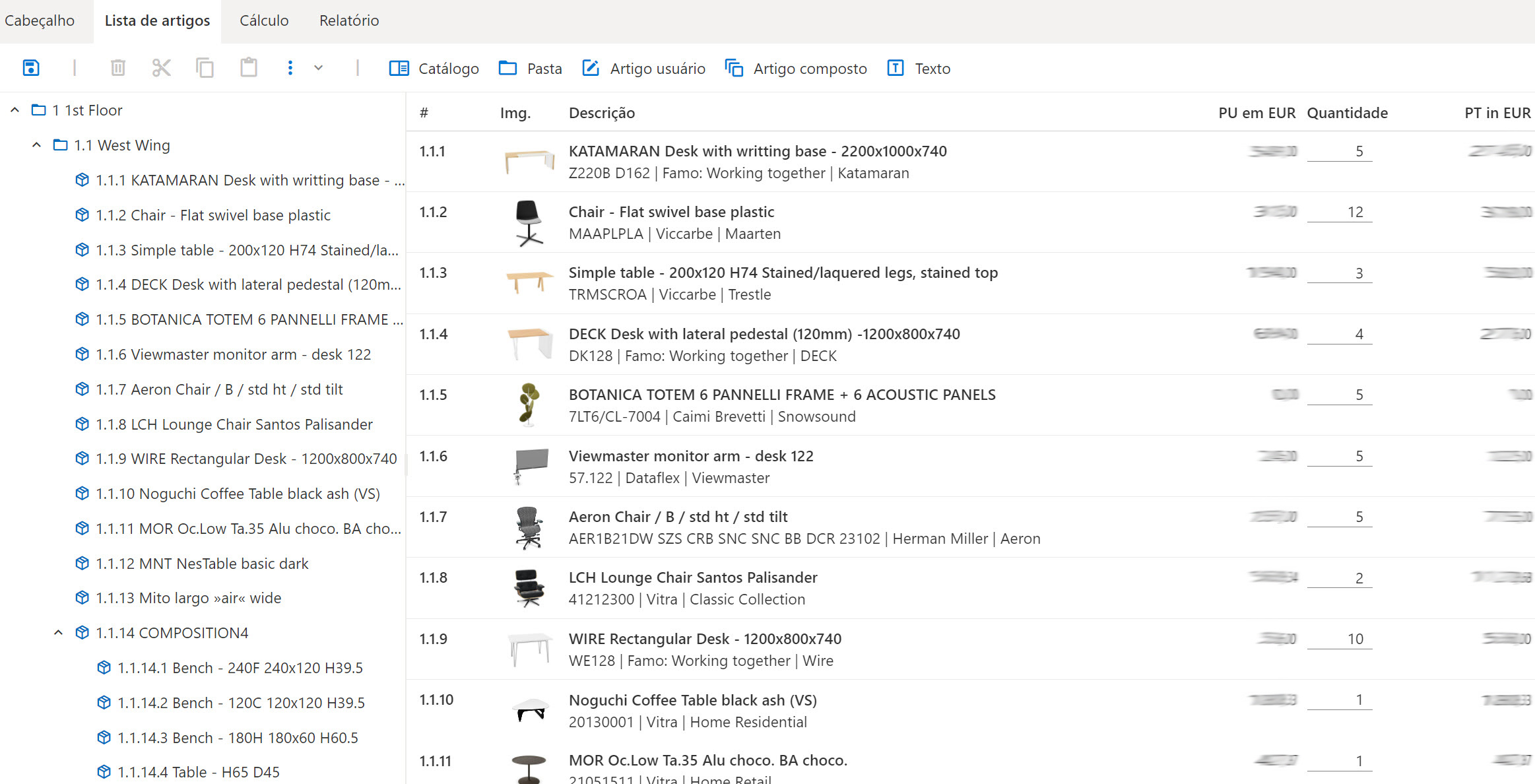1535x784 pixels.
Task: Create an Artigo composto
Action: pyautogui.click(x=796, y=69)
